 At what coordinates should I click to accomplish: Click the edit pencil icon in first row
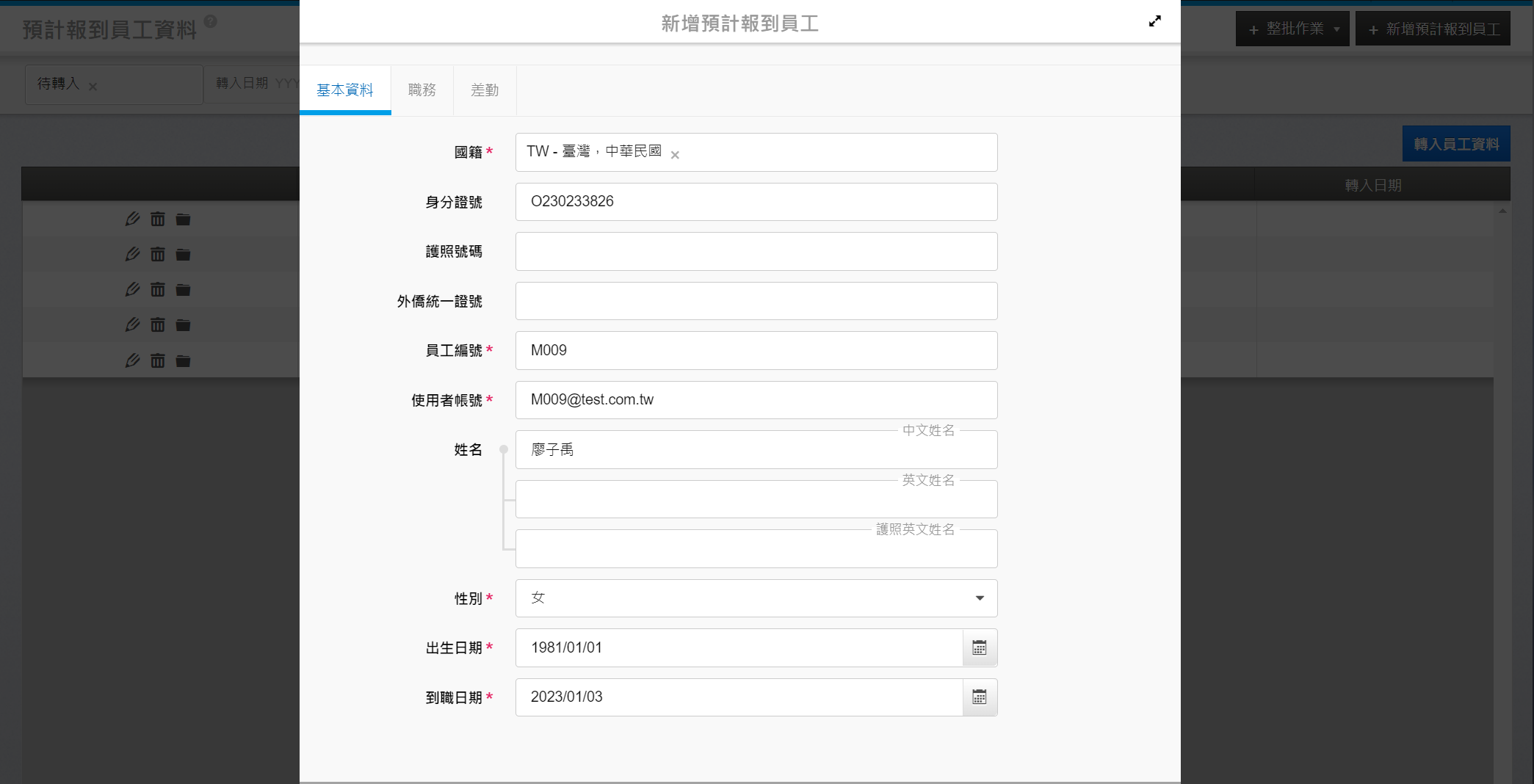(132, 219)
